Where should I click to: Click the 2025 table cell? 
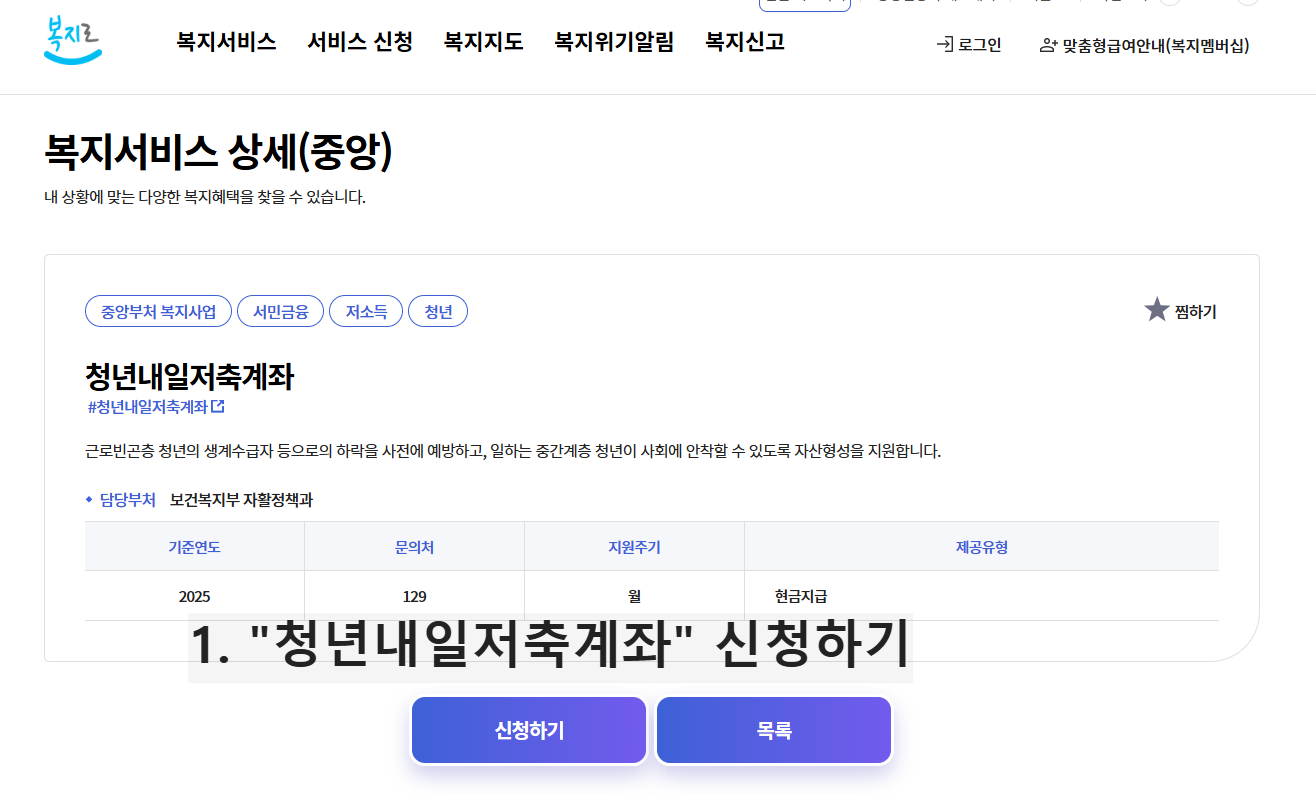click(x=194, y=596)
